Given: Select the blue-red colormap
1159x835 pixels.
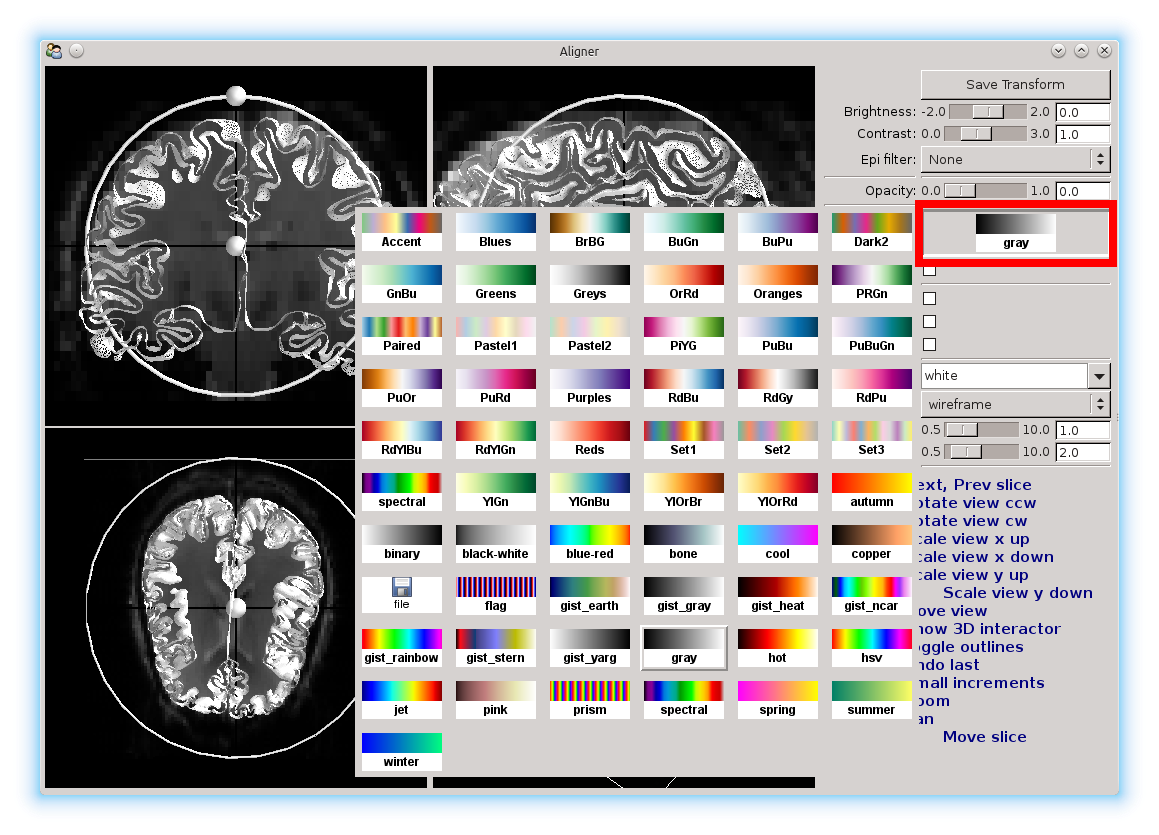Looking at the screenshot, I should 590,543.
